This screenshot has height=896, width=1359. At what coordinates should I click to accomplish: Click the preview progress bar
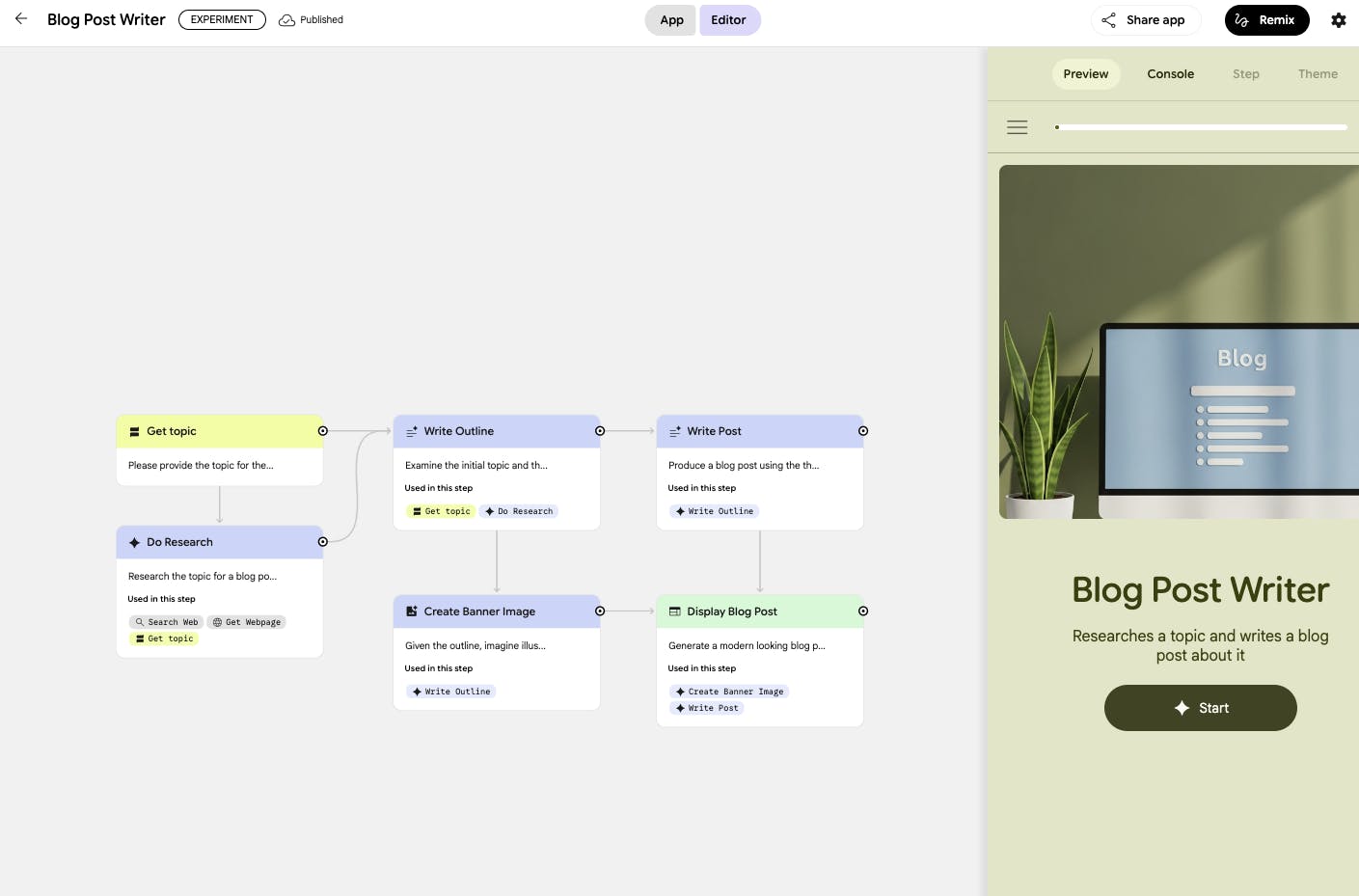pos(1201,127)
